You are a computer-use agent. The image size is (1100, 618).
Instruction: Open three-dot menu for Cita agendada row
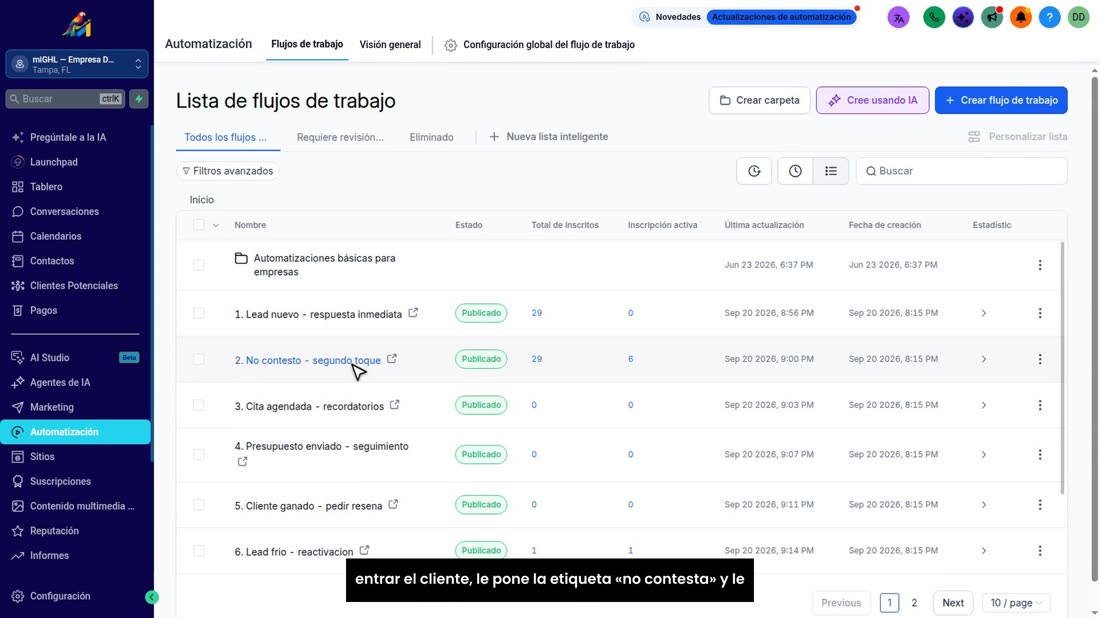[x=1040, y=405]
